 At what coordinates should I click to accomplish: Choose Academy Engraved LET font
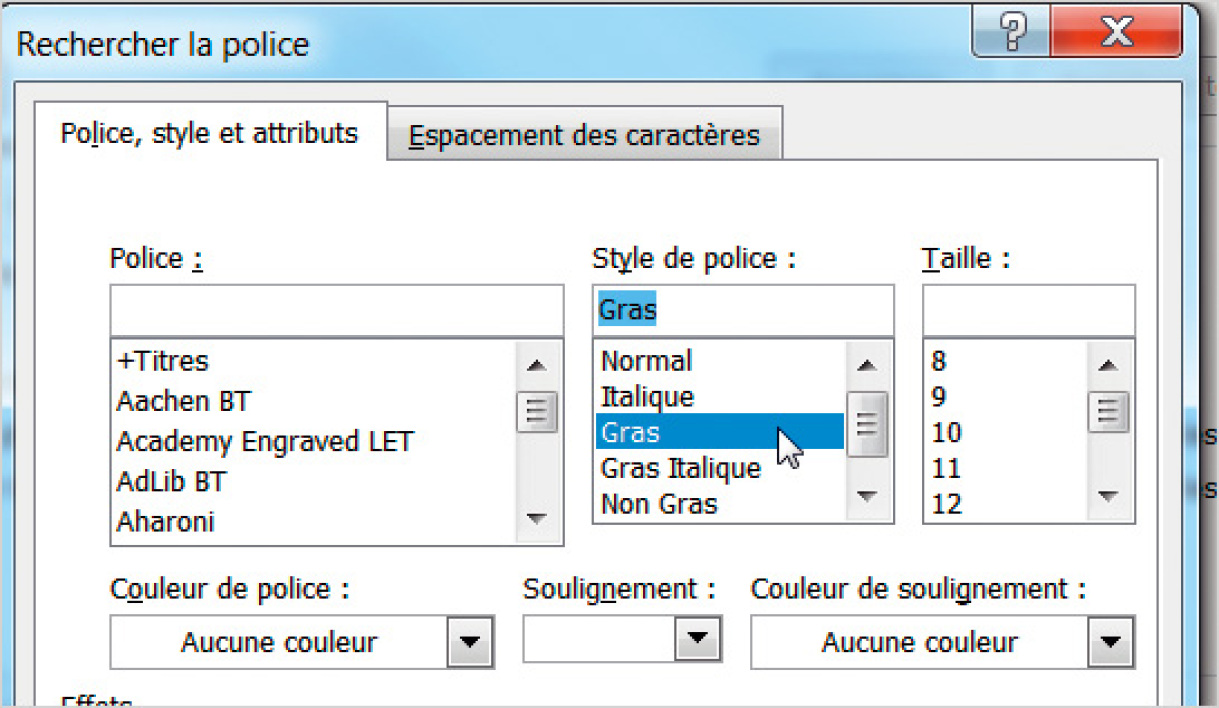click(264, 441)
